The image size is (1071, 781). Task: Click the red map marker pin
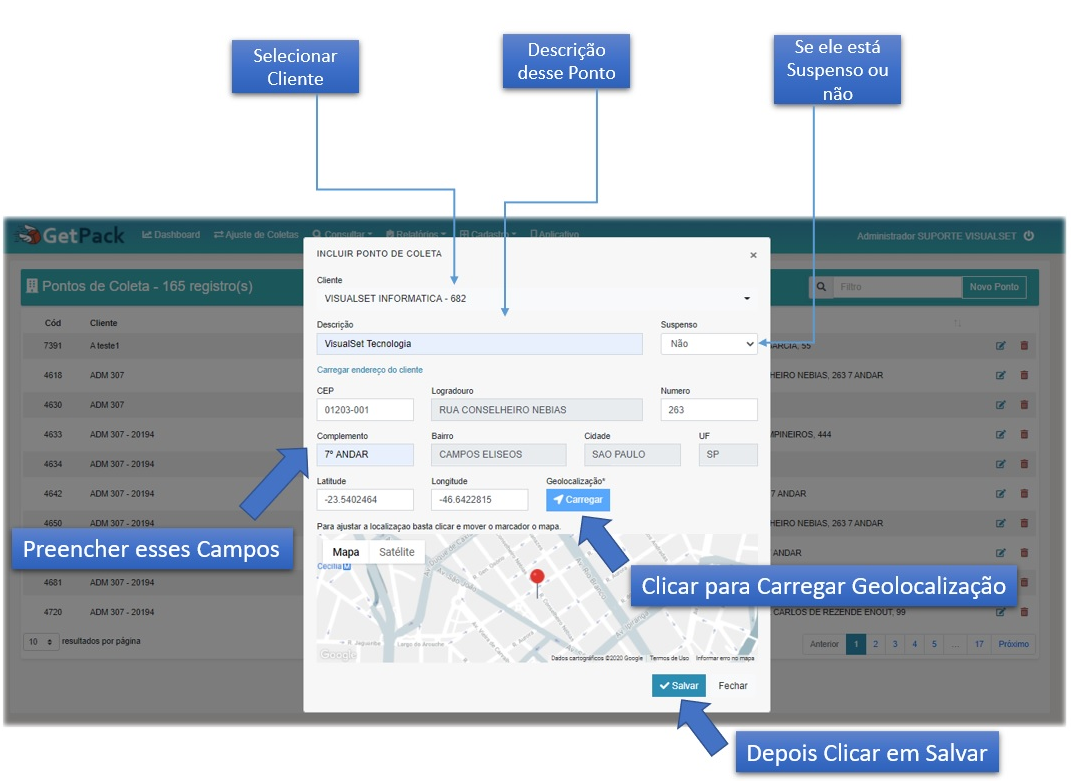[x=538, y=581]
